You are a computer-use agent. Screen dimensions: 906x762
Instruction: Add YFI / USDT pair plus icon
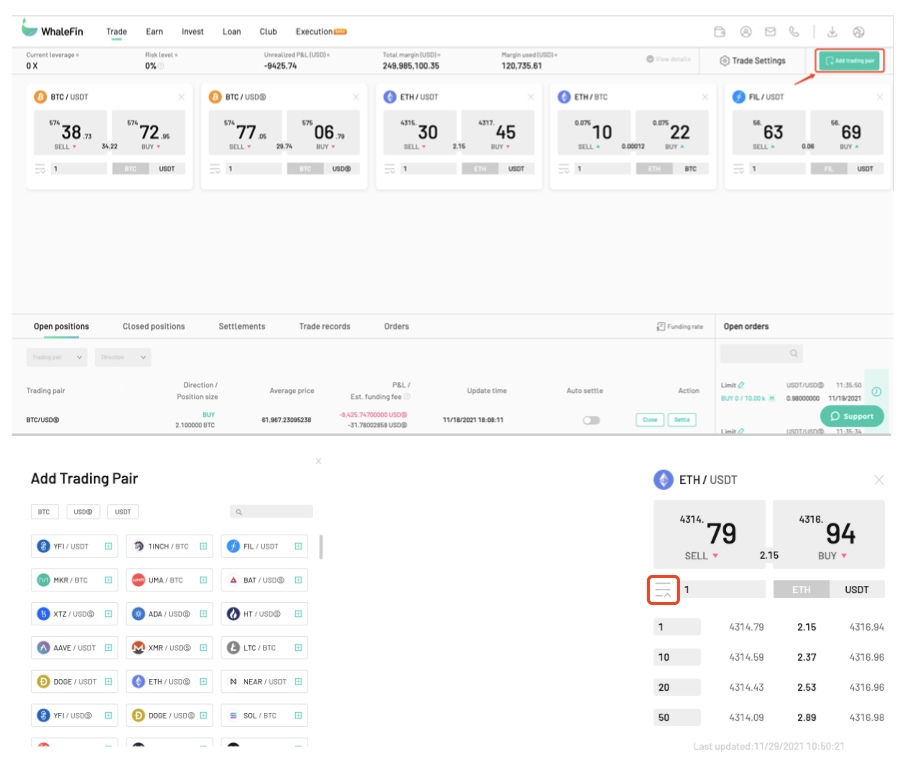tap(108, 547)
